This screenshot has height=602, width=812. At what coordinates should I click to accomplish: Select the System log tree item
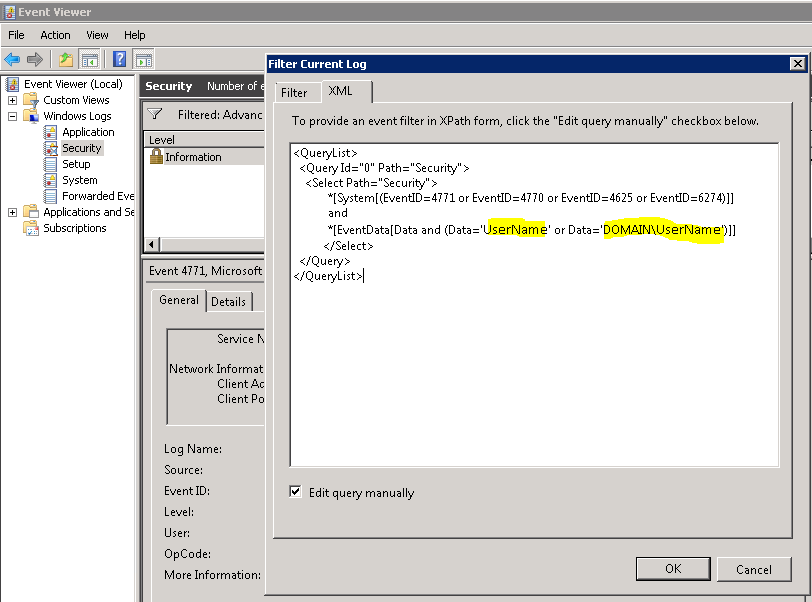79,180
